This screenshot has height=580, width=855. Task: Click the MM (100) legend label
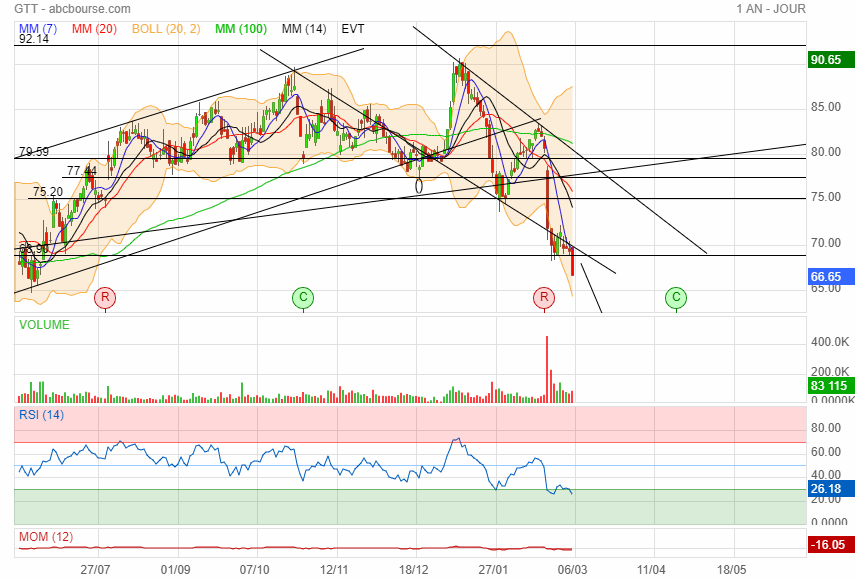point(240,29)
